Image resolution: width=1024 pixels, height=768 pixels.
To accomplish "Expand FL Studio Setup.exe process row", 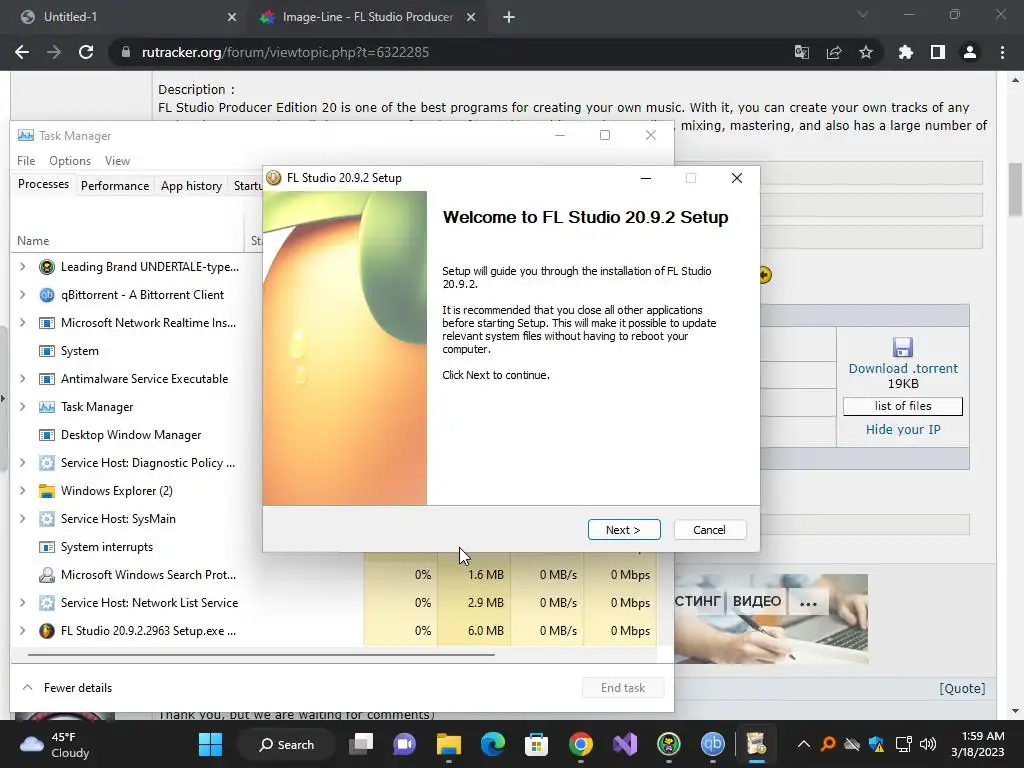I will point(23,631).
